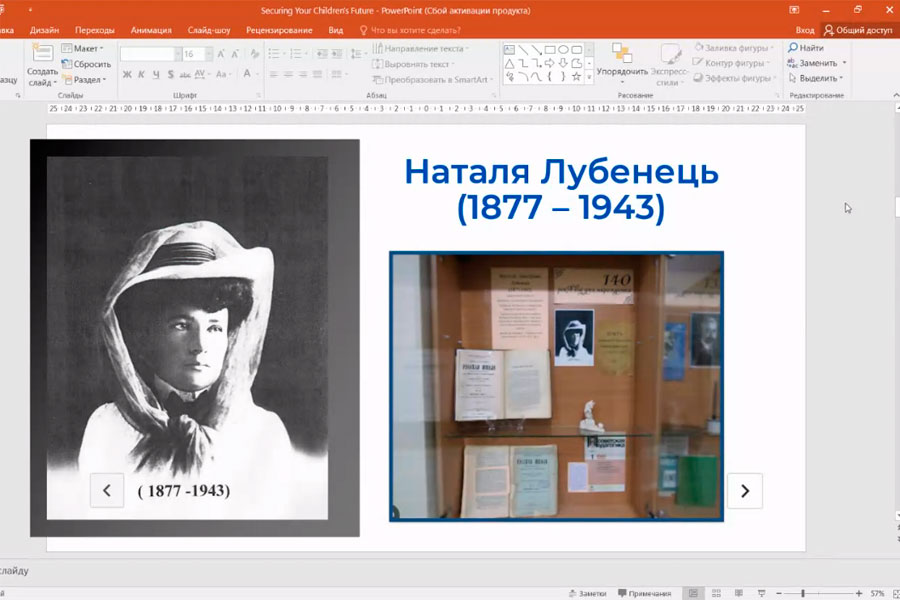The width and height of the screenshot is (900, 600).
Task: Switch to the Анимация ribbon tab
Action: coord(151,30)
